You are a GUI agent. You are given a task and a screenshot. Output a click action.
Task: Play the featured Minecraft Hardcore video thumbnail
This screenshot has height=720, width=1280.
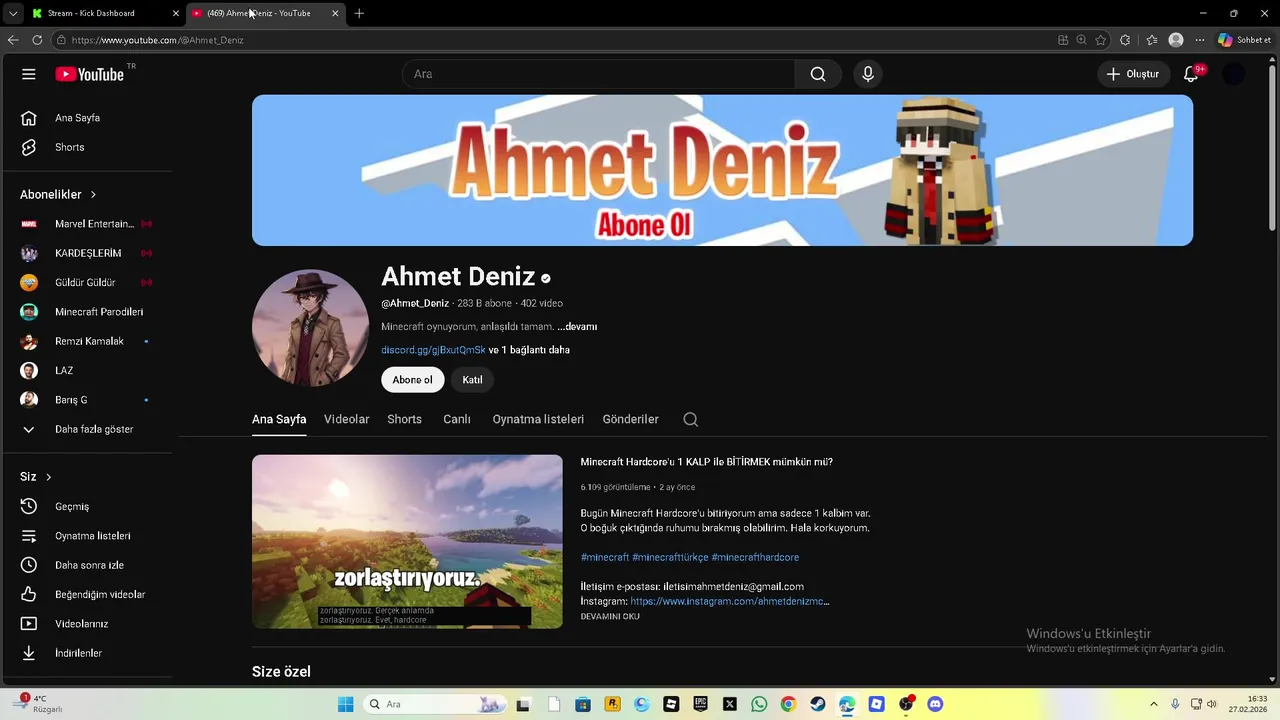point(407,542)
